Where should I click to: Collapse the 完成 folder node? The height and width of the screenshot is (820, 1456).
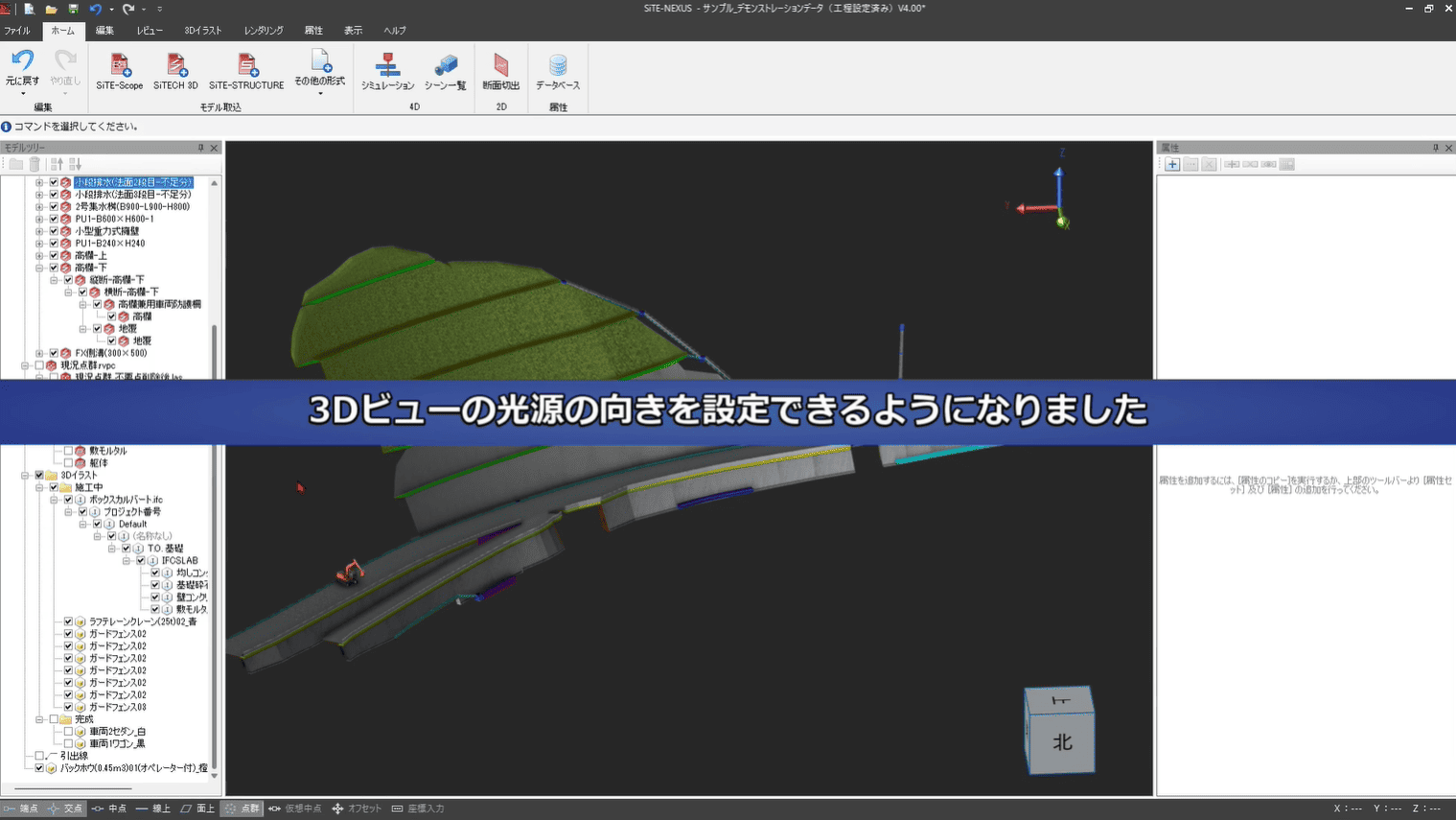[39, 719]
